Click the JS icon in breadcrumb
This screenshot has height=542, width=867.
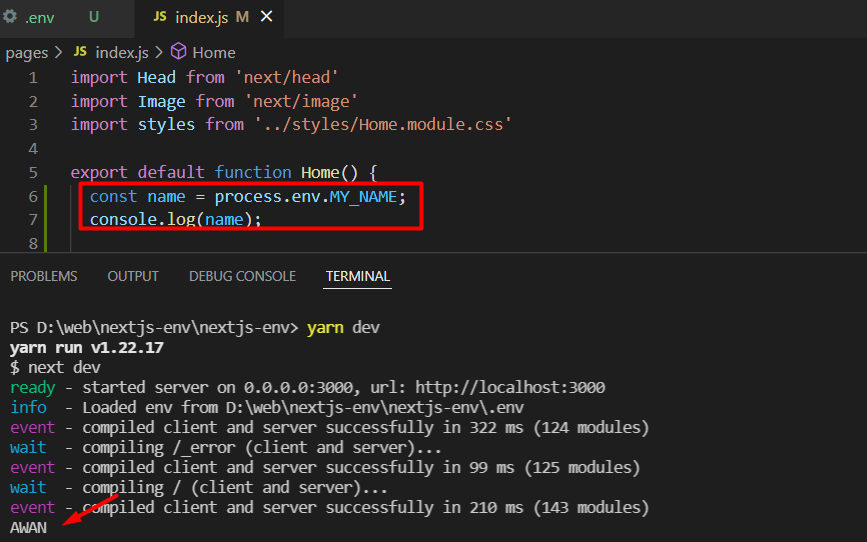(x=80, y=52)
